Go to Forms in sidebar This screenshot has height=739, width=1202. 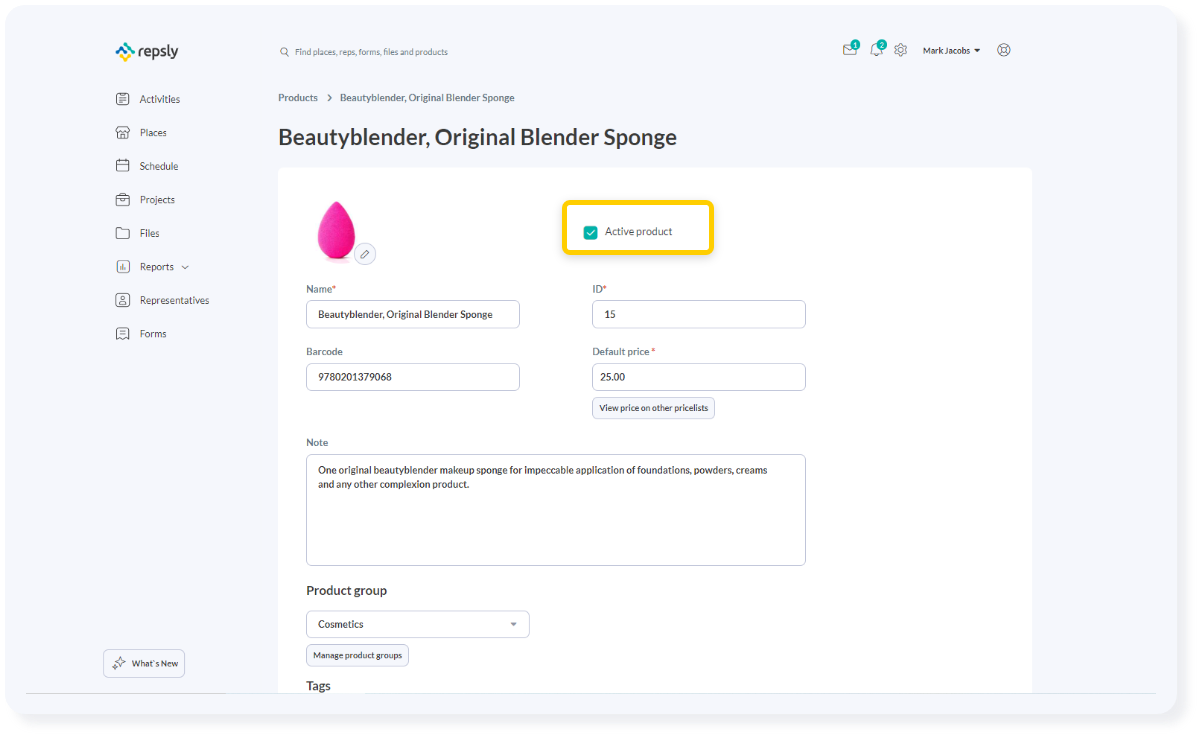[153, 334]
